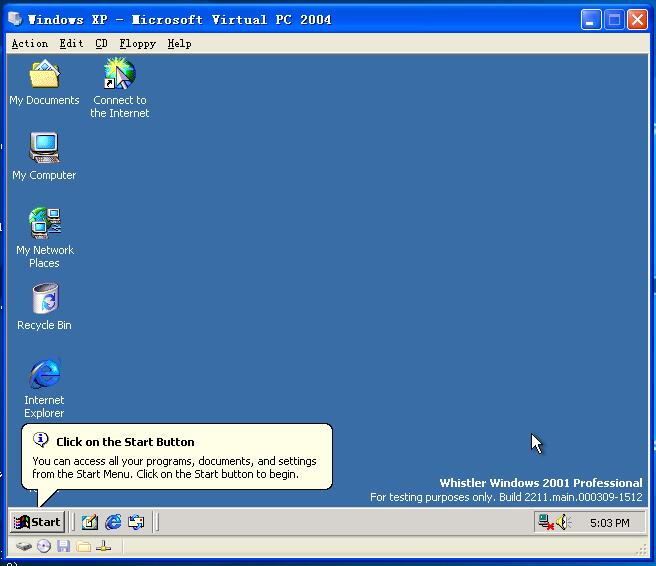Launch Outlook Express from quick launch
This screenshot has height=566, width=656.
click(136, 522)
